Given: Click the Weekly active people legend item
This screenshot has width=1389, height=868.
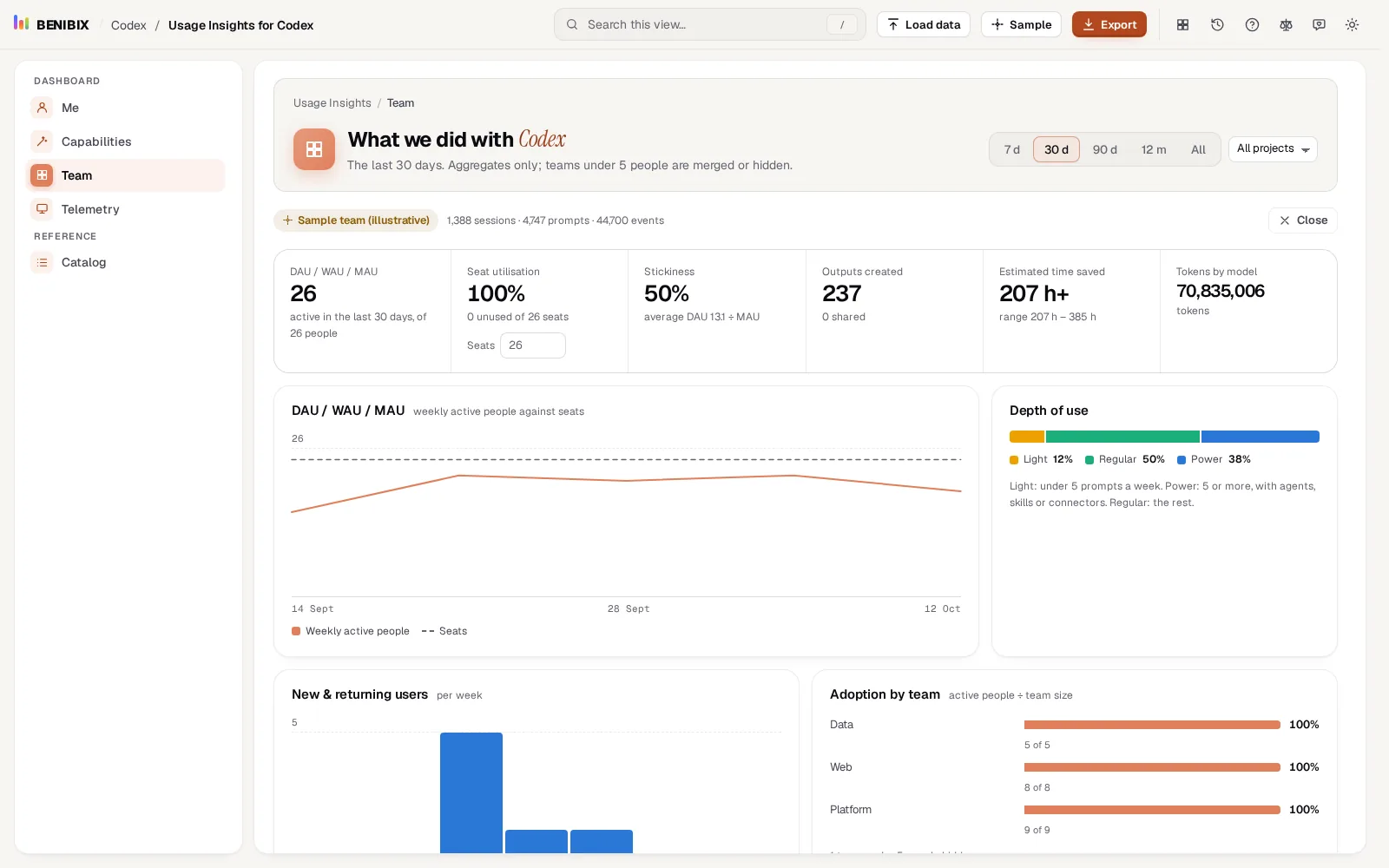Looking at the screenshot, I should (x=351, y=631).
